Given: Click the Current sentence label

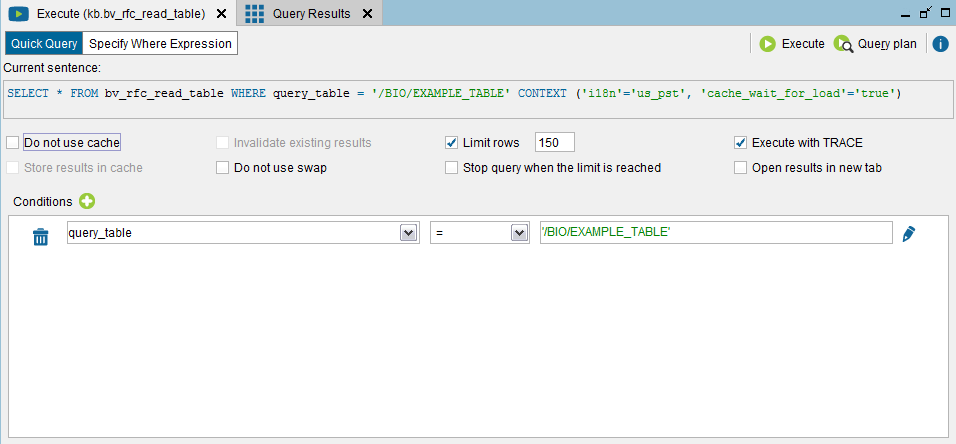Looking at the screenshot, I should 52,68.
